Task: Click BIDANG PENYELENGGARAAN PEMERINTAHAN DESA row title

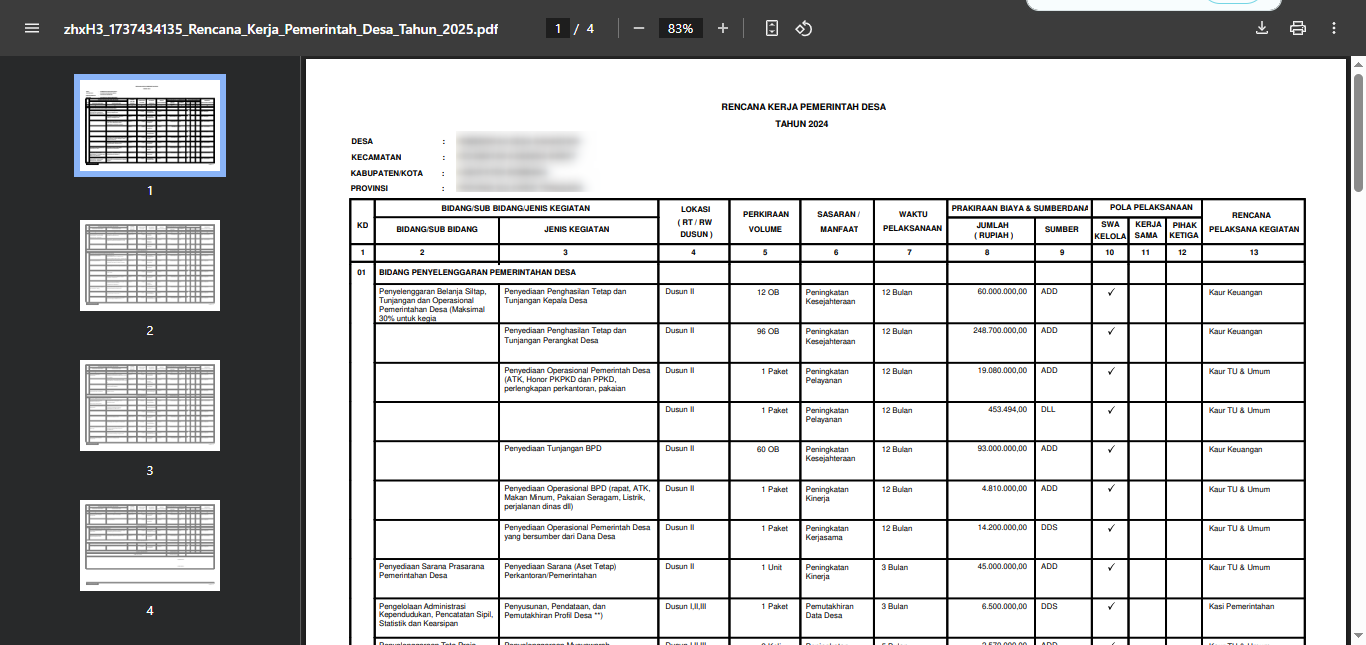Action: click(x=477, y=272)
